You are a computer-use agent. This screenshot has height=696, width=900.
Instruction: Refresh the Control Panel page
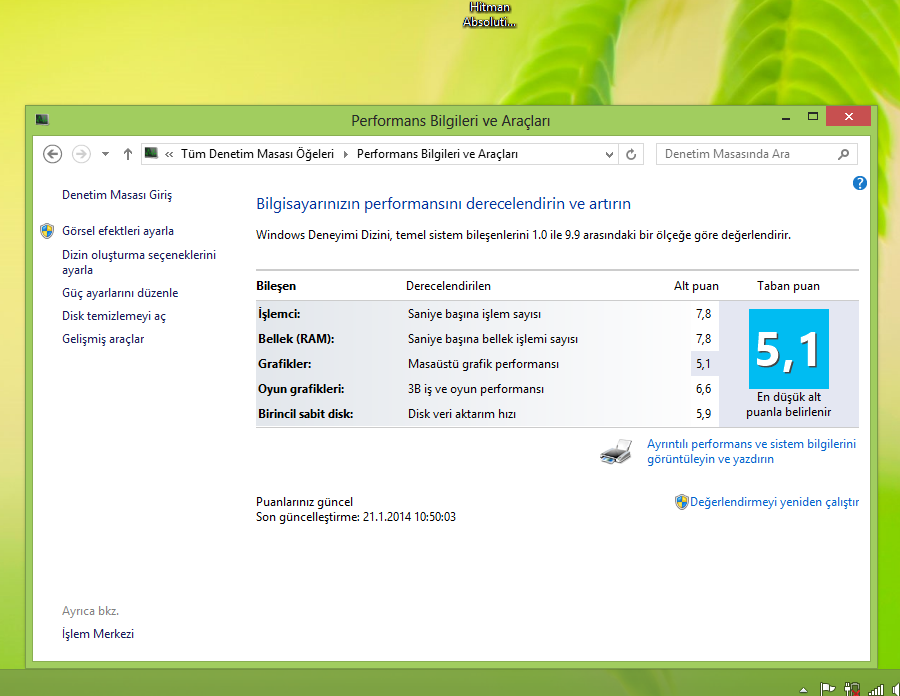(631, 154)
